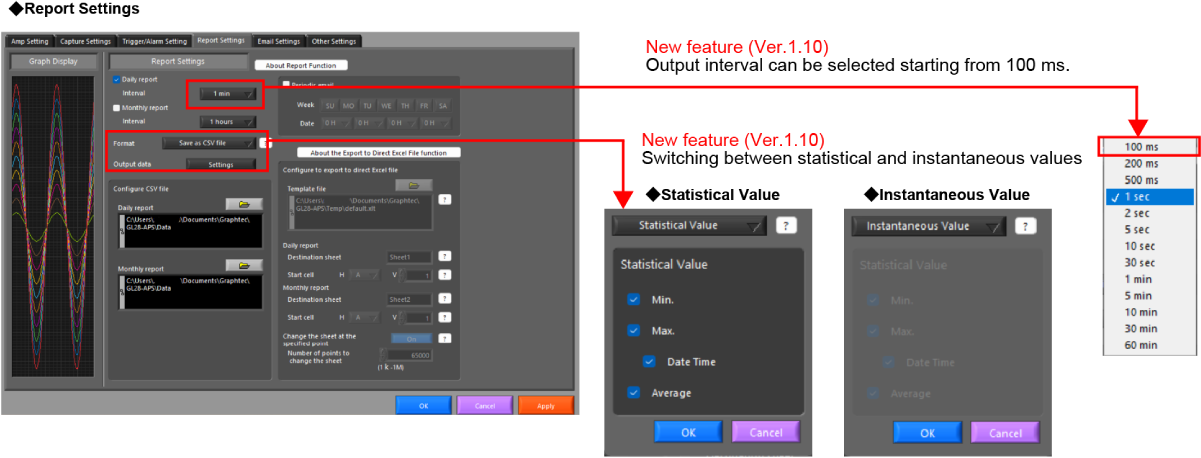Select 100 ms from the interval list
The width and height of the screenshot is (1201, 458).
pyautogui.click(x=1150, y=147)
